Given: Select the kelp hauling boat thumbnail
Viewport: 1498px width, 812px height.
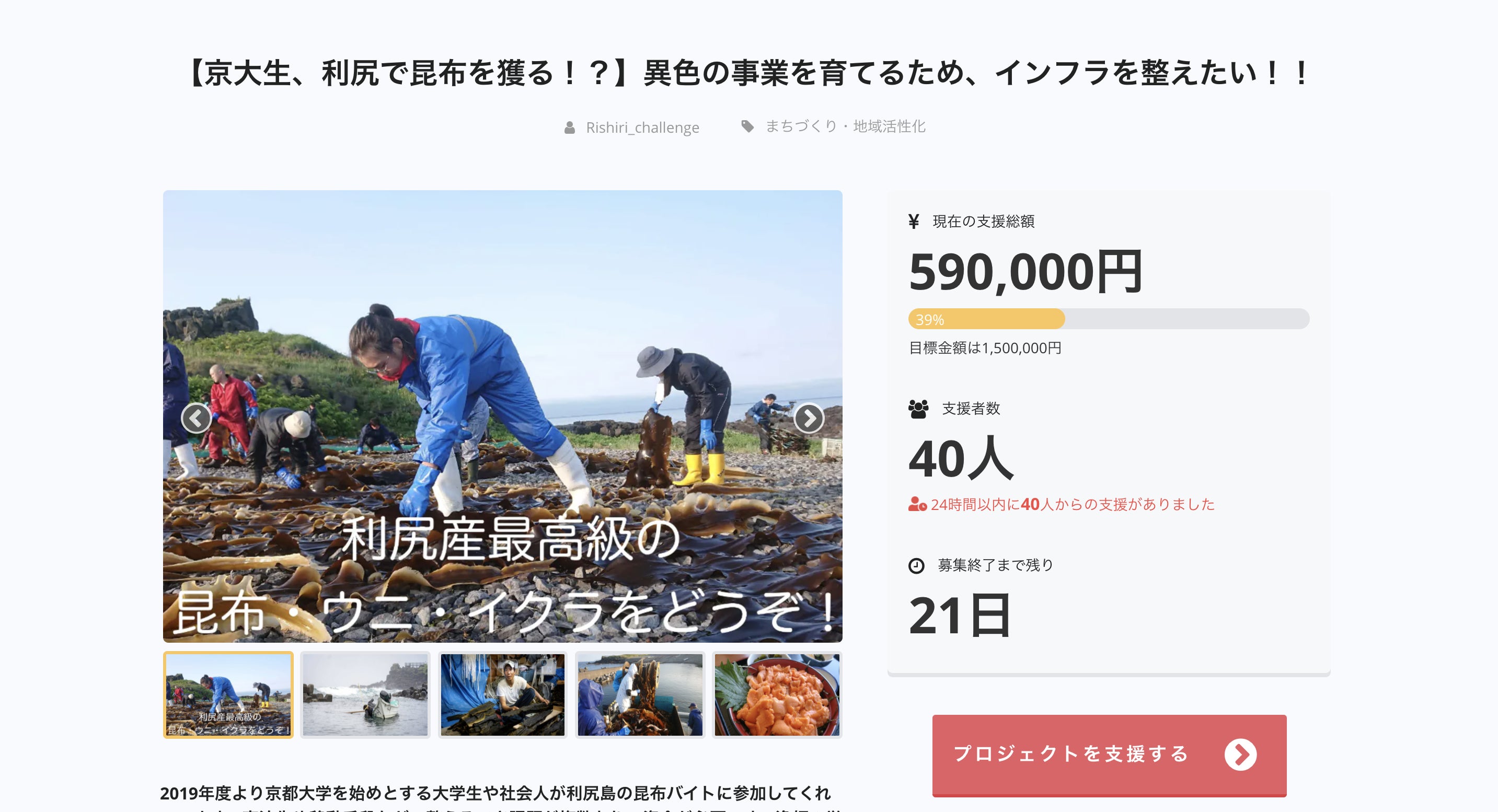Looking at the screenshot, I should click(x=640, y=694).
